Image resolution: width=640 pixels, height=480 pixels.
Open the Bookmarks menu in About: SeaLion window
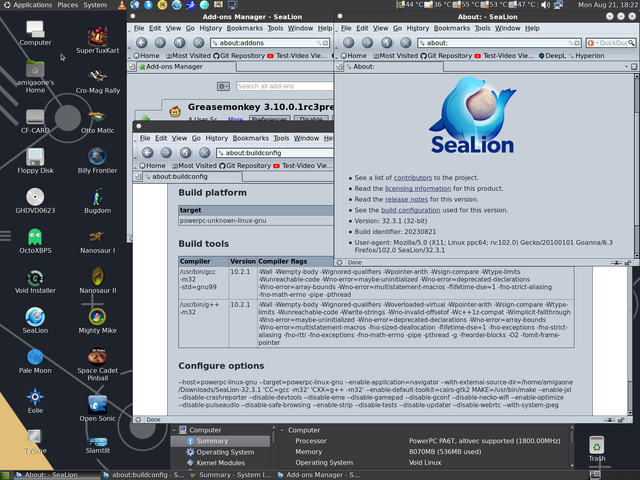pos(451,28)
